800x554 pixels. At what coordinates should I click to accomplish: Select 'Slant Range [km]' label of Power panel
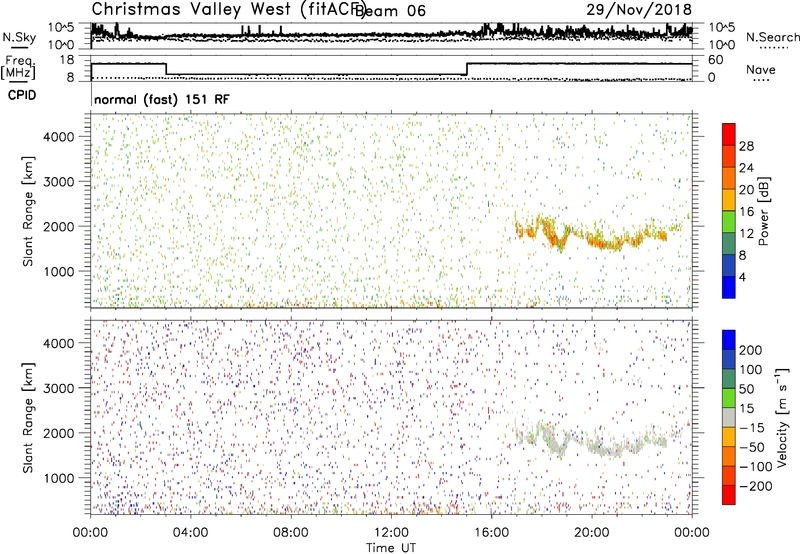click(x=28, y=212)
